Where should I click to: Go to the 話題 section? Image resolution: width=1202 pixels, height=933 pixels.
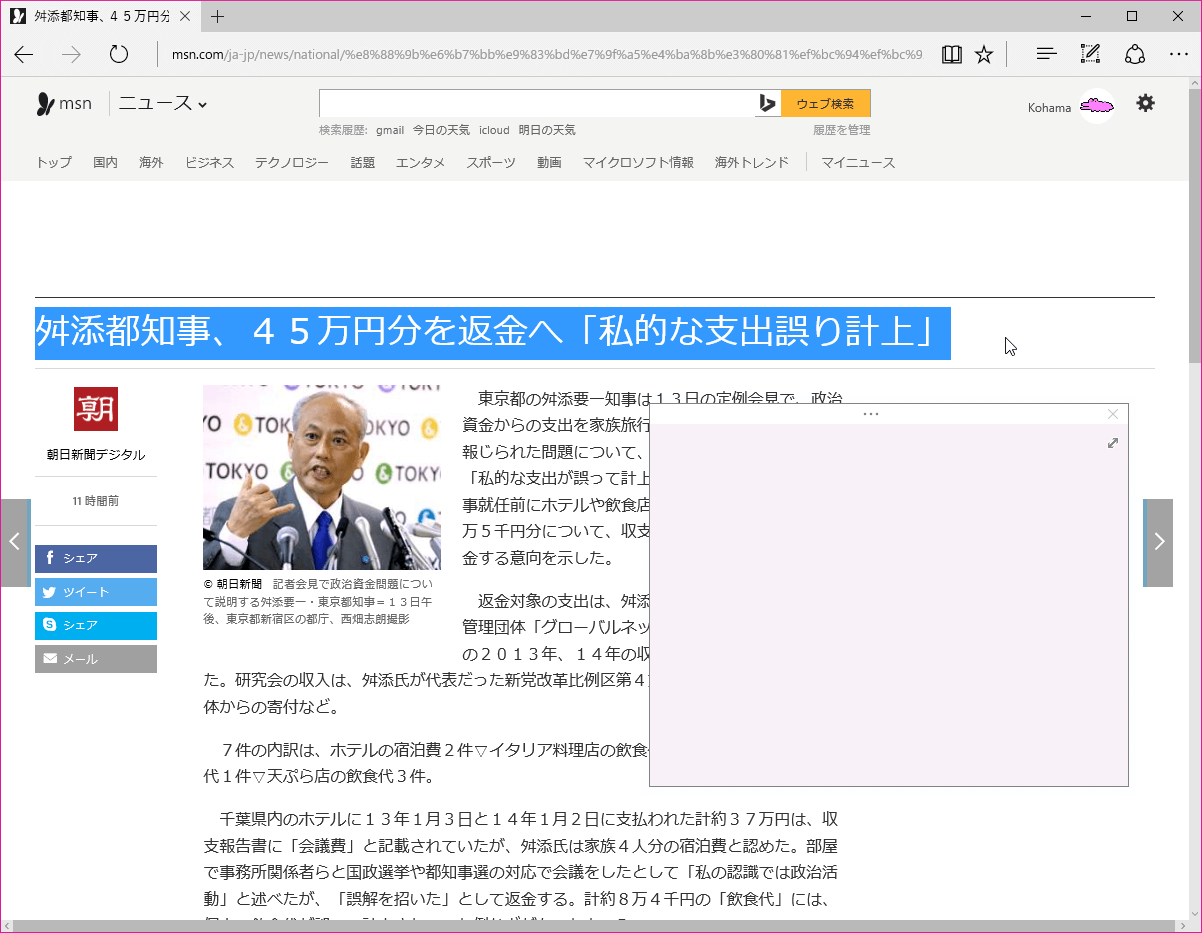click(362, 162)
